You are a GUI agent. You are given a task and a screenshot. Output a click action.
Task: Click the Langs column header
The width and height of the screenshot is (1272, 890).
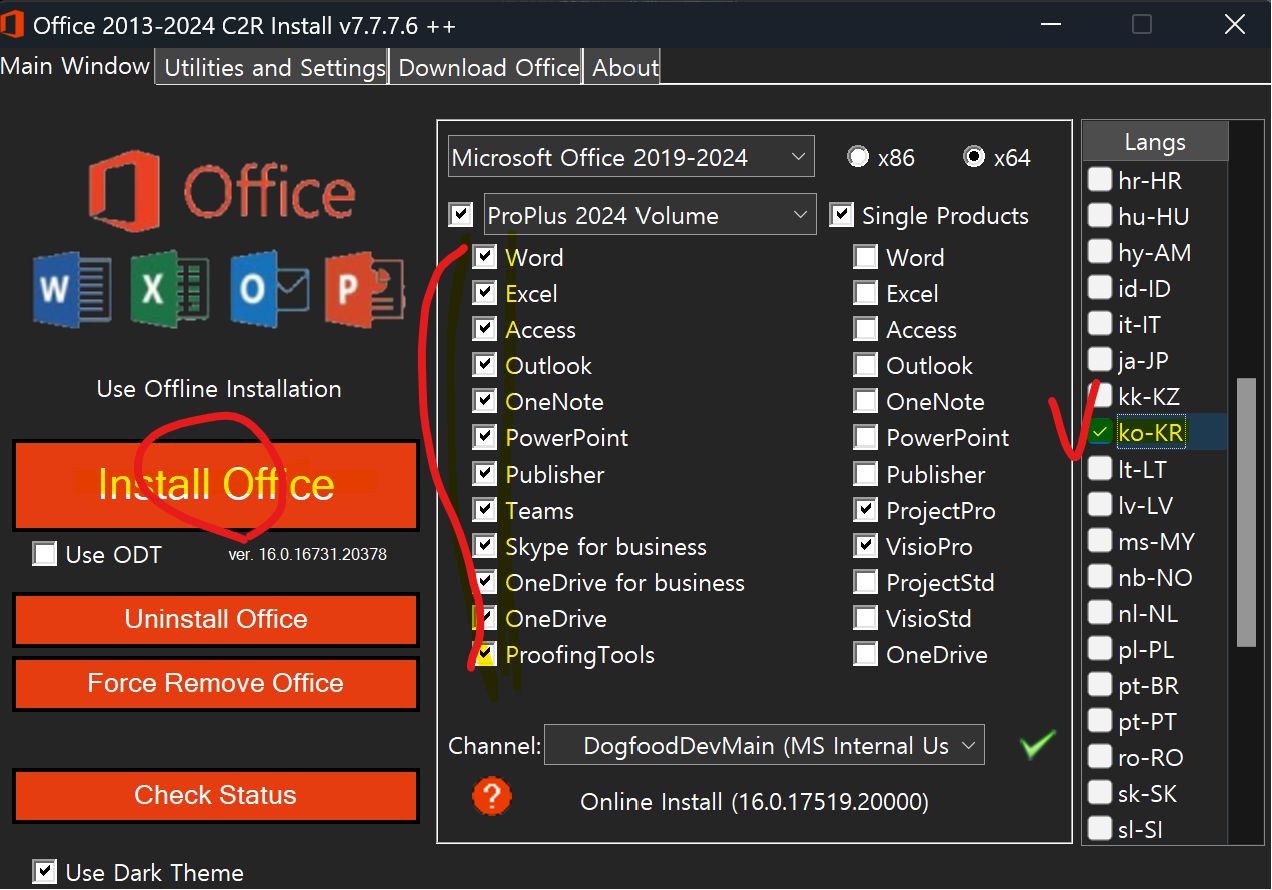pyautogui.click(x=1155, y=142)
